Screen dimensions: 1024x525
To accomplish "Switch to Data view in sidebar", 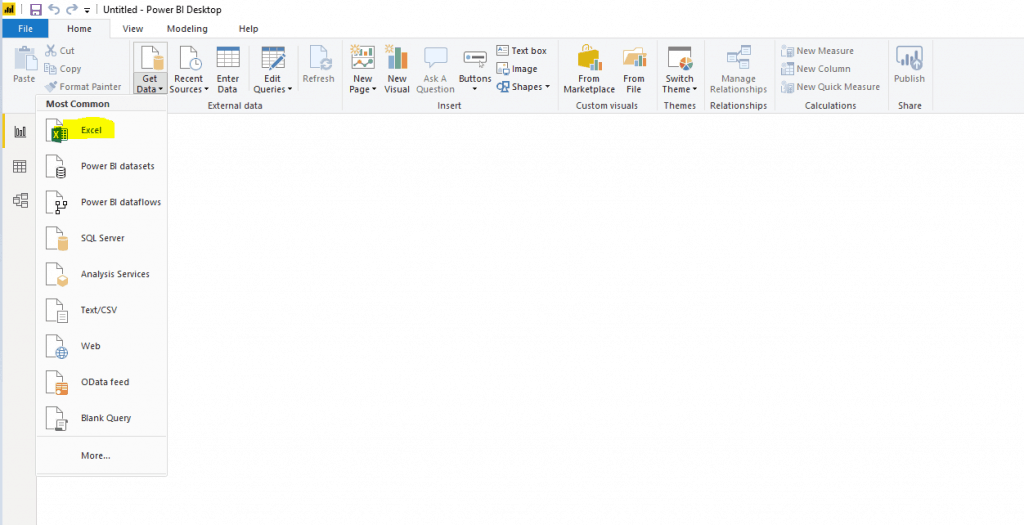I will click(20, 167).
